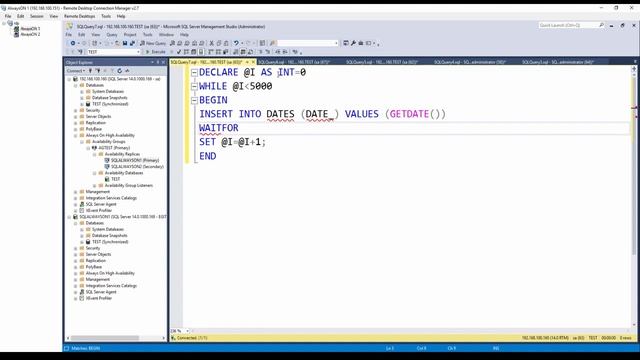Click the New Project toolbar icon
The width and height of the screenshot is (640, 360).
click(x=95, y=43)
